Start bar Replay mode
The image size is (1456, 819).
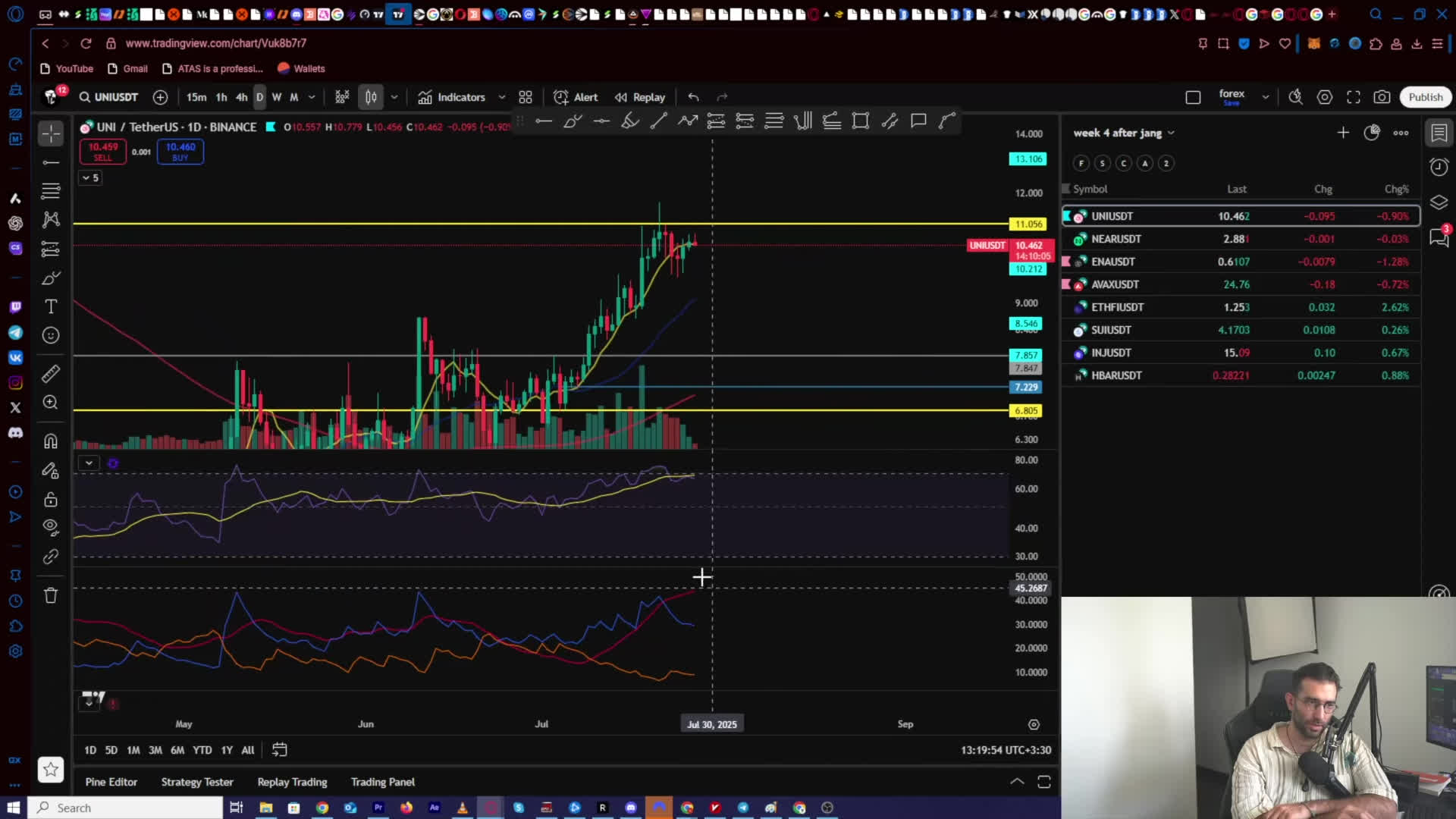click(640, 97)
